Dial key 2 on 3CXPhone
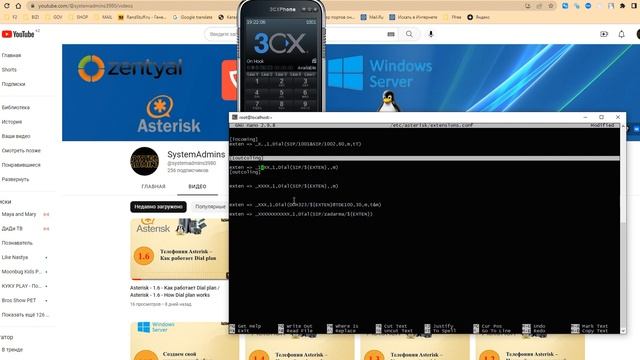The image size is (640, 360). (281, 82)
